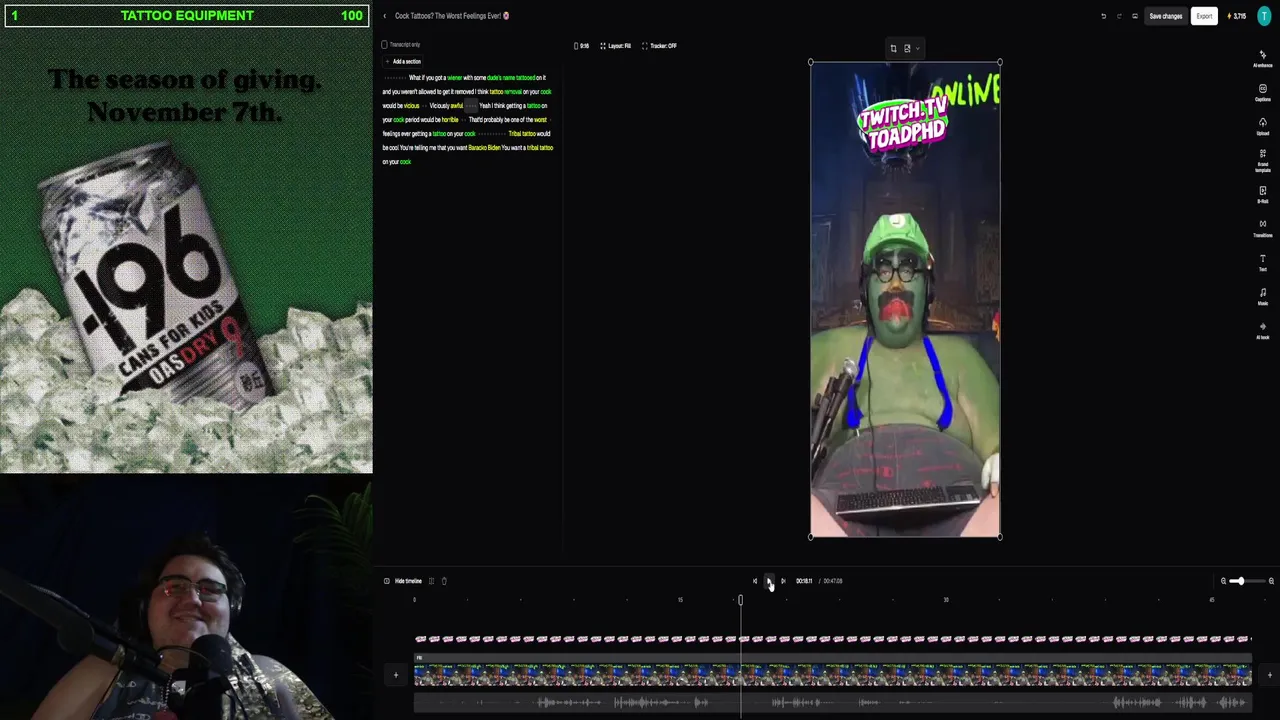
Task: Skip forward with playback next button
Action: 783,581
